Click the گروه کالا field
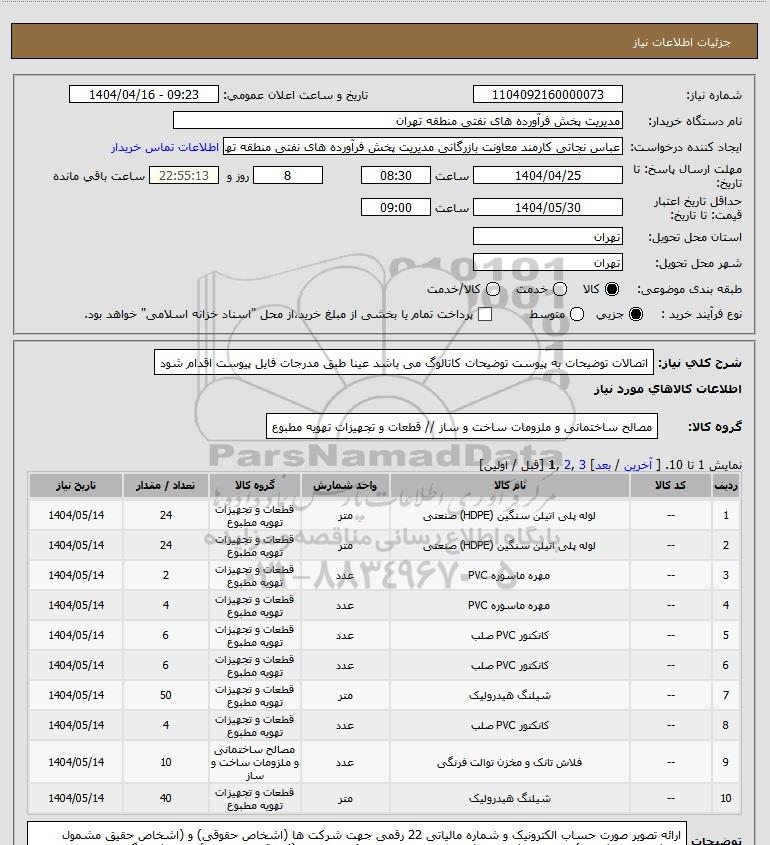Viewport: 770px width, 845px height. [462, 427]
